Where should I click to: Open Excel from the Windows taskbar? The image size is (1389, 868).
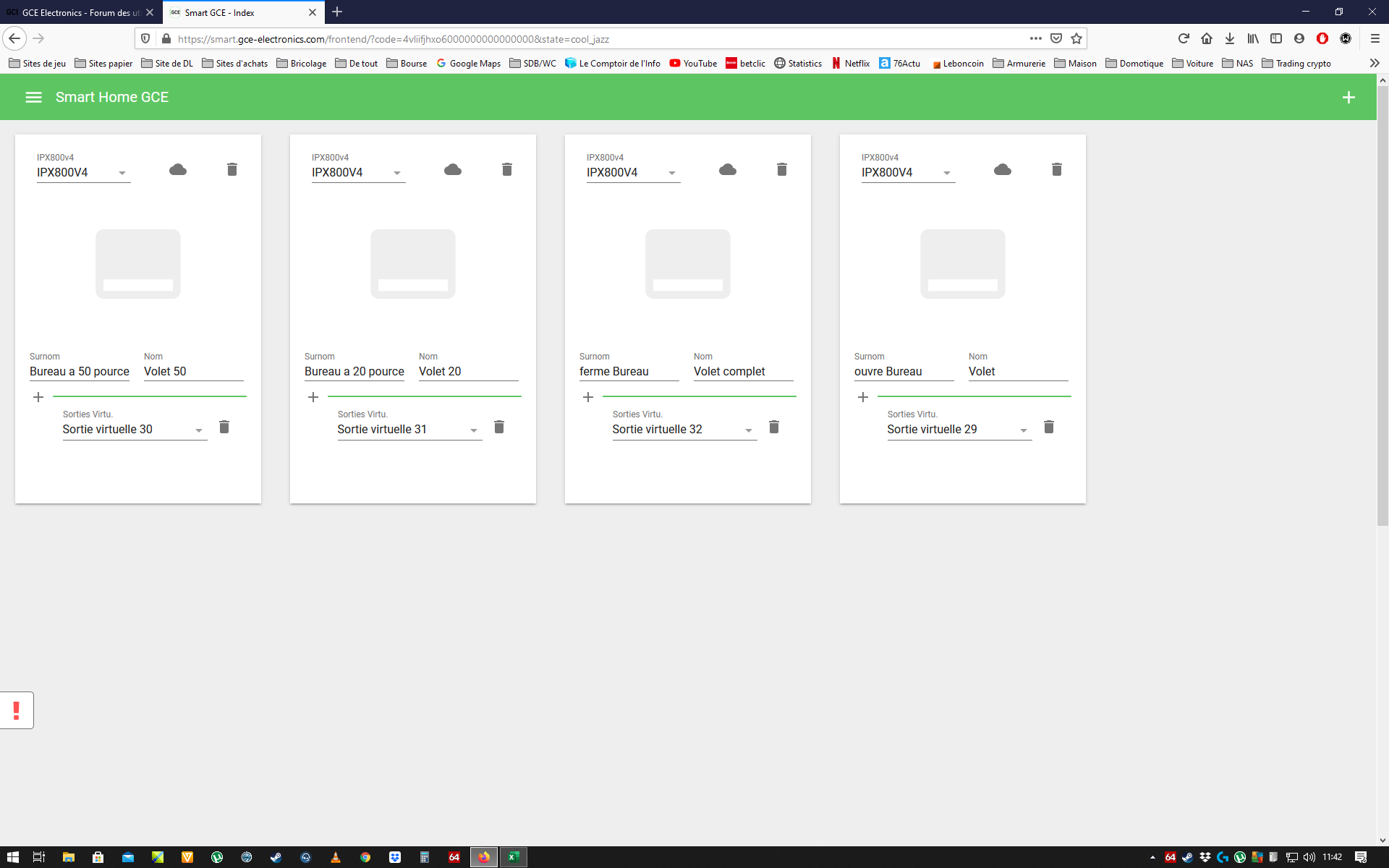pyautogui.click(x=513, y=857)
